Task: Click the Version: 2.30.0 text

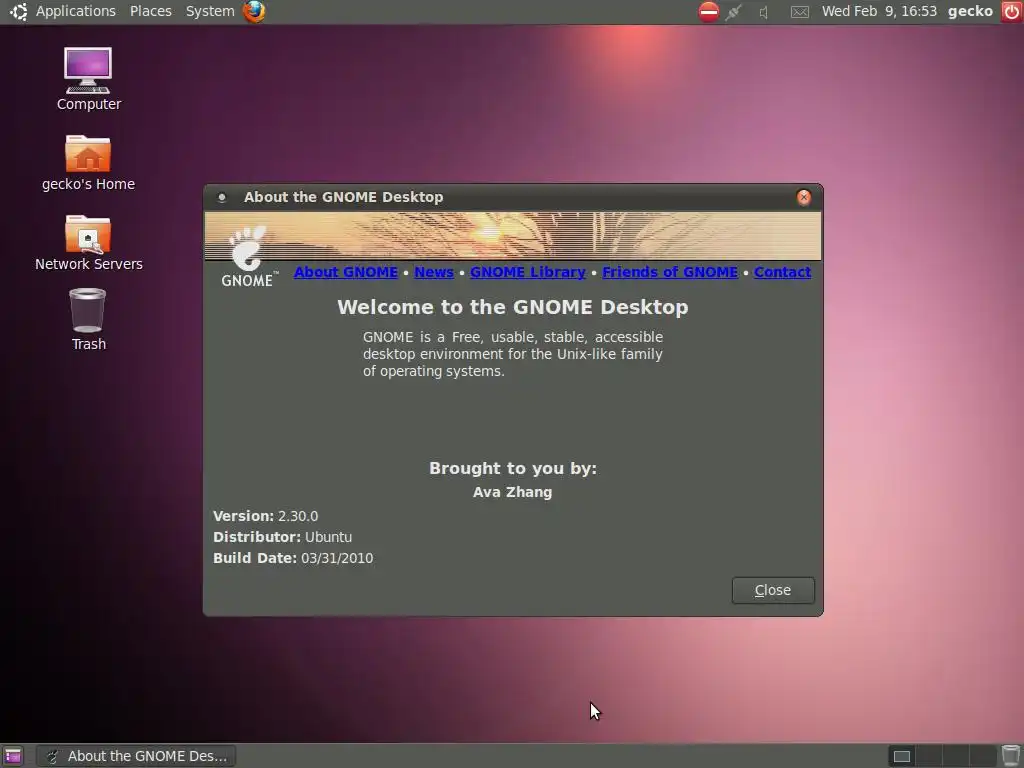Action: pyautogui.click(x=265, y=516)
